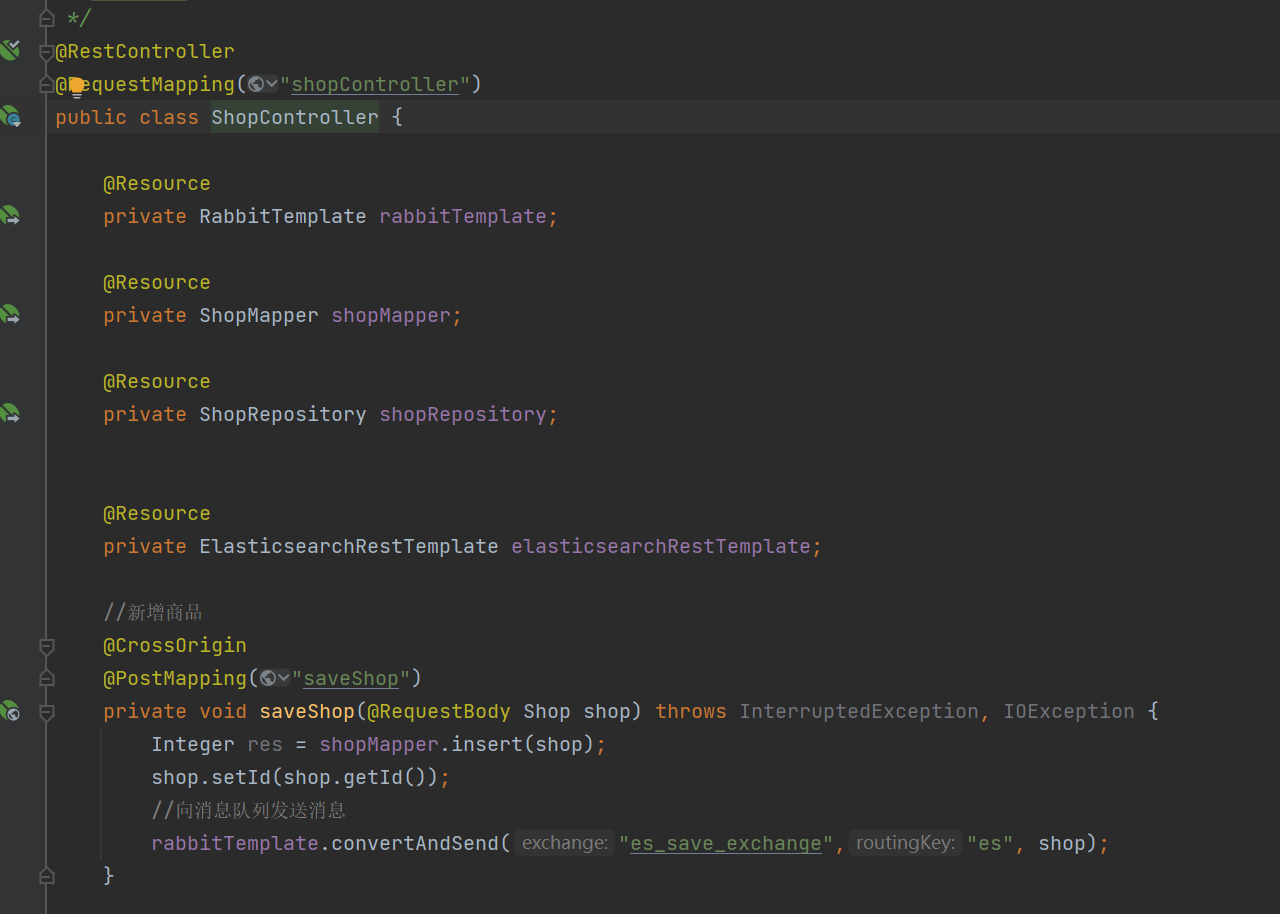Click the @RestController annotation
This screenshot has height=914, width=1280.
(x=145, y=51)
